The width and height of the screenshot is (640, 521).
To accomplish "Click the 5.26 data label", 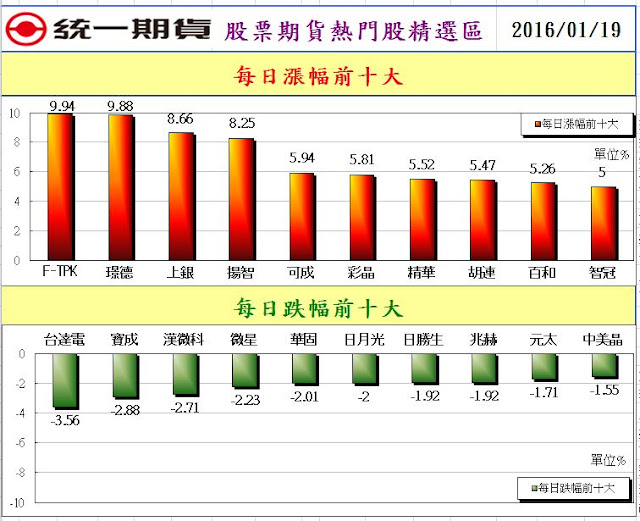I will coord(542,169).
